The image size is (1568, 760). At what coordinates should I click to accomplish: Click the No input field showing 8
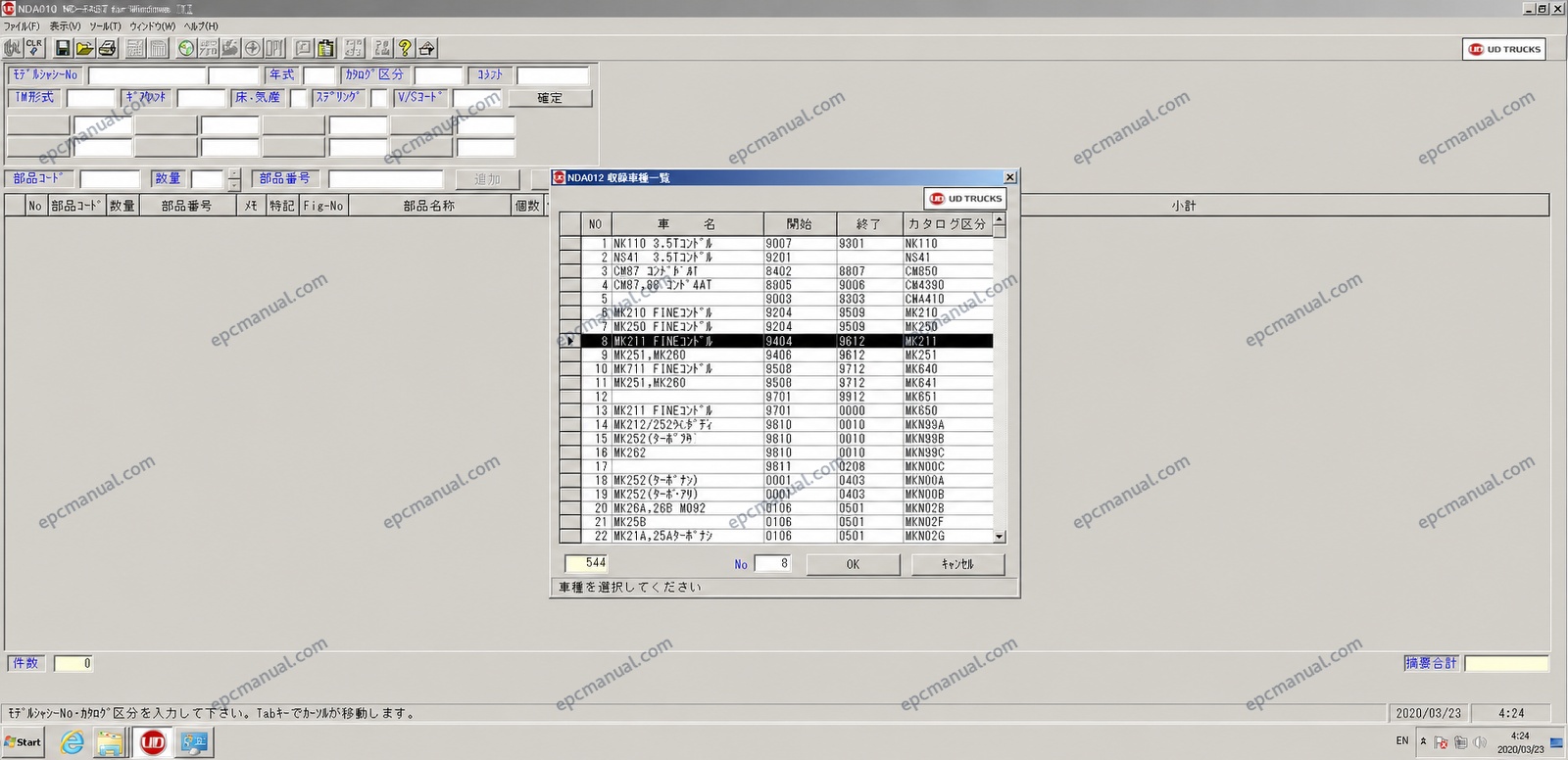point(772,563)
